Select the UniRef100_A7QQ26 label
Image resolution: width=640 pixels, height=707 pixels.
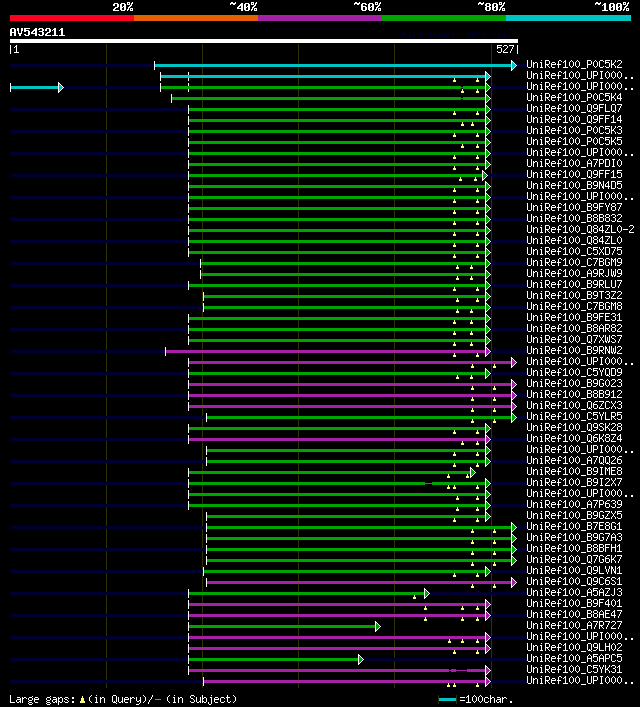(x=574, y=460)
